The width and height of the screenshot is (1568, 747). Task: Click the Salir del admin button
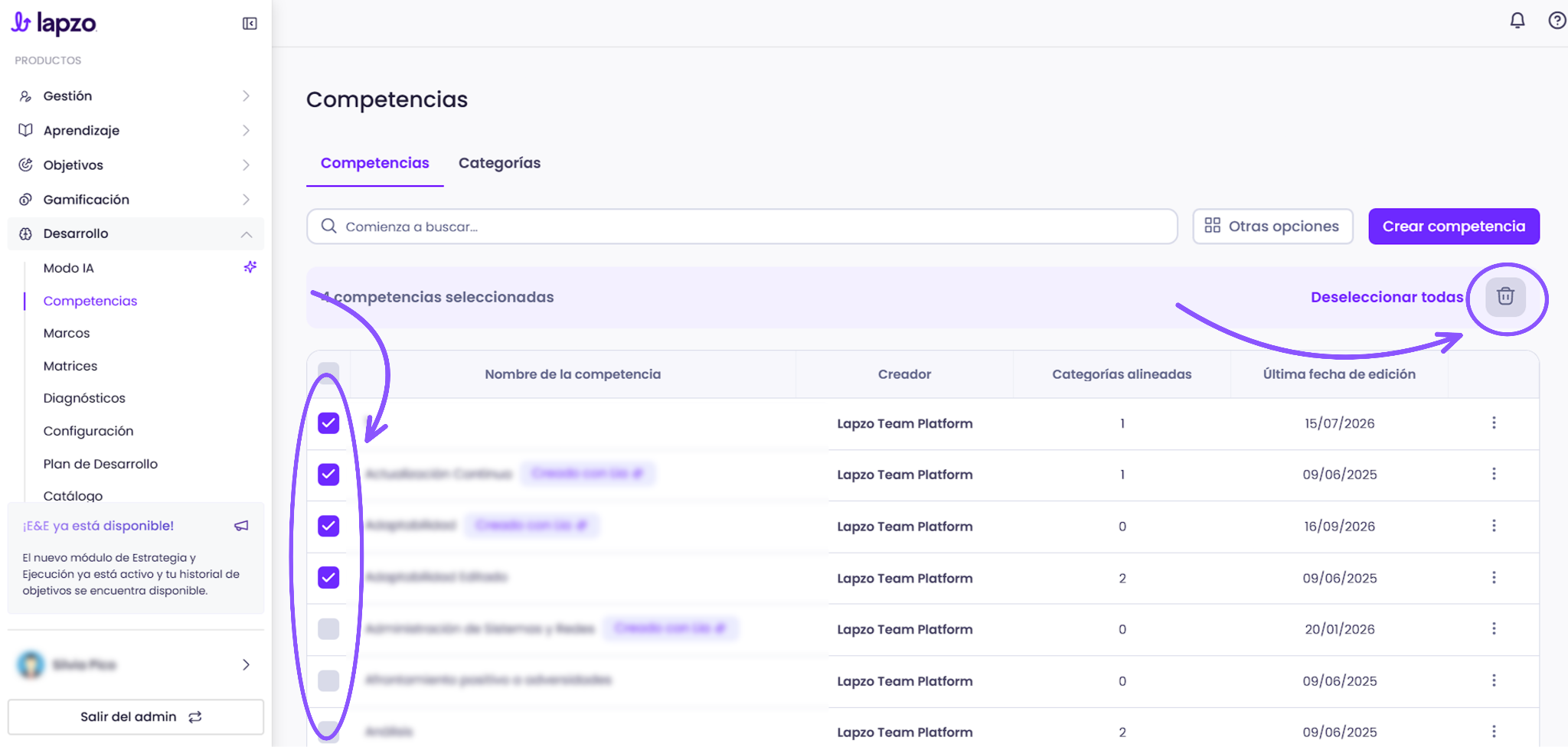pos(136,716)
